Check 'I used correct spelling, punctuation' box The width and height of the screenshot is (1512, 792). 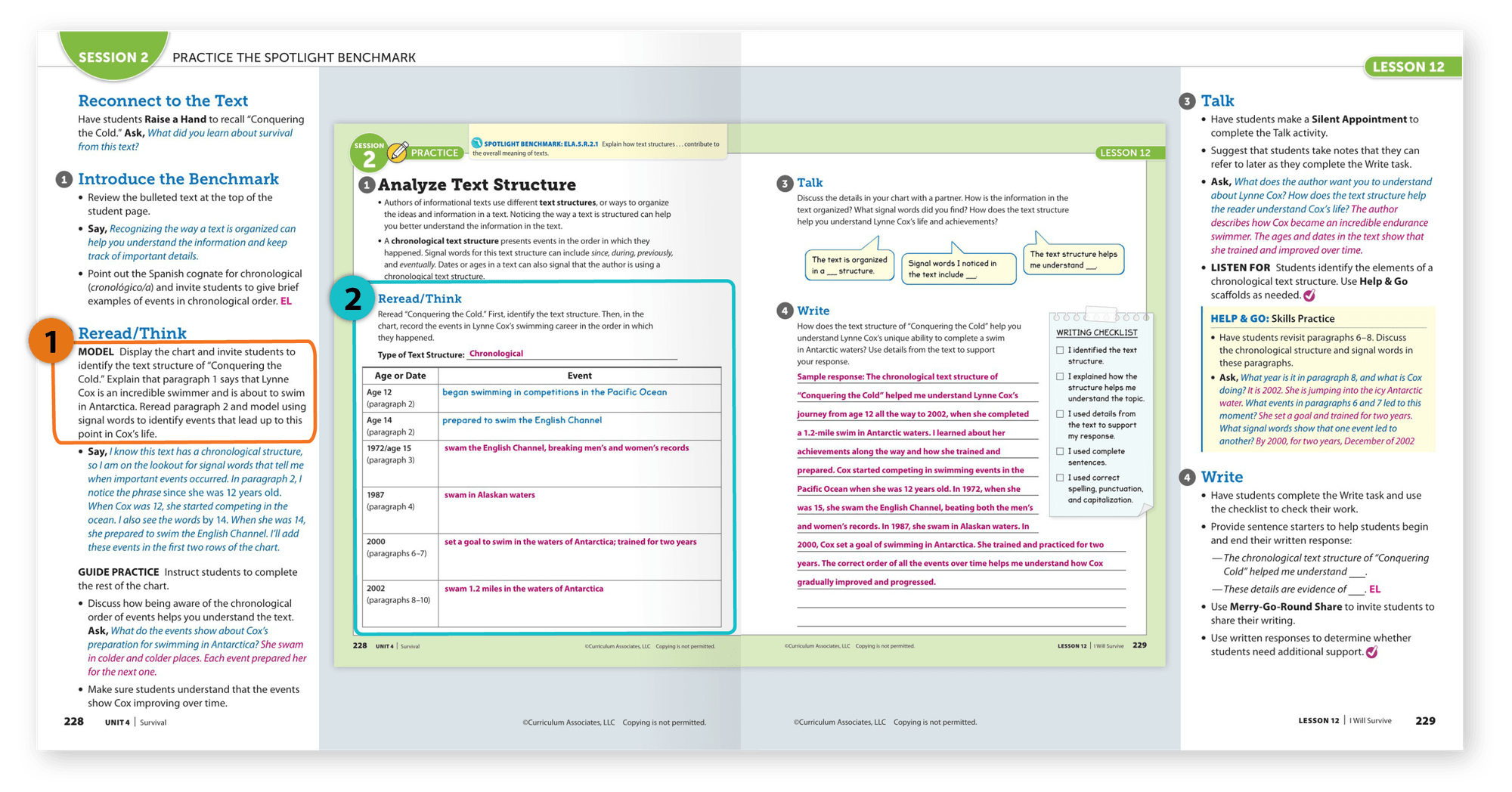(x=1060, y=478)
